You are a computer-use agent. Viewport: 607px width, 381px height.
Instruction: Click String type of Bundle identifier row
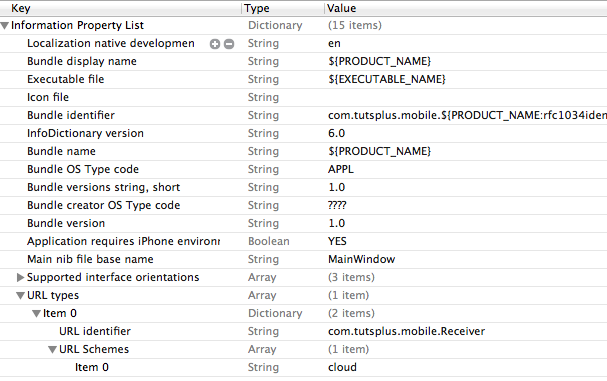(x=263, y=115)
